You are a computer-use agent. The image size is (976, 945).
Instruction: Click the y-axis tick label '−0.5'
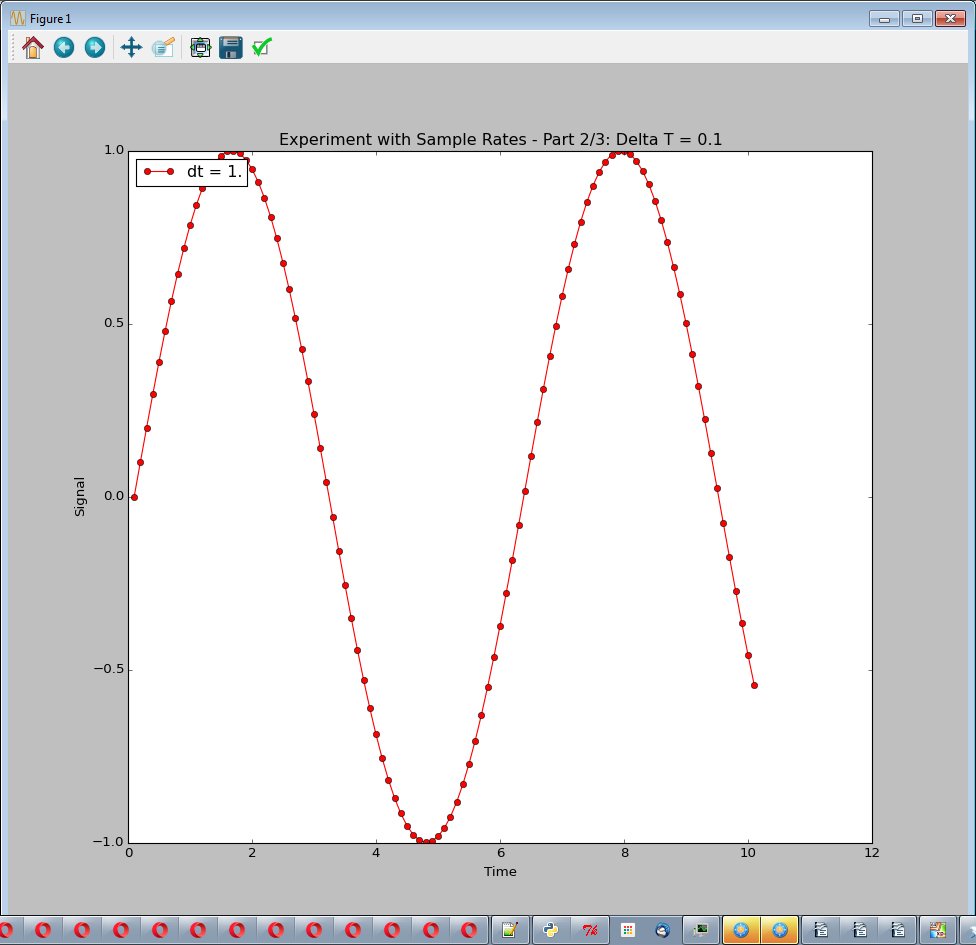coord(109,669)
